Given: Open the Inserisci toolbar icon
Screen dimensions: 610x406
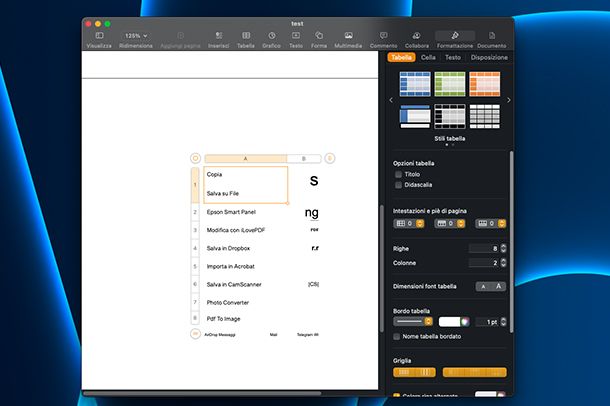Looking at the screenshot, I should click(x=219, y=36).
